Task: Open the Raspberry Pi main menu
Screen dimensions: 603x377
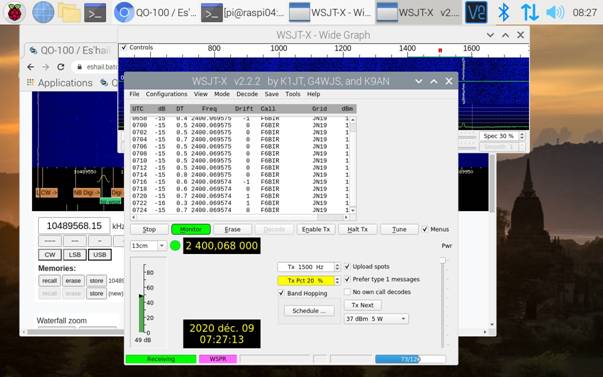Action: [x=14, y=12]
